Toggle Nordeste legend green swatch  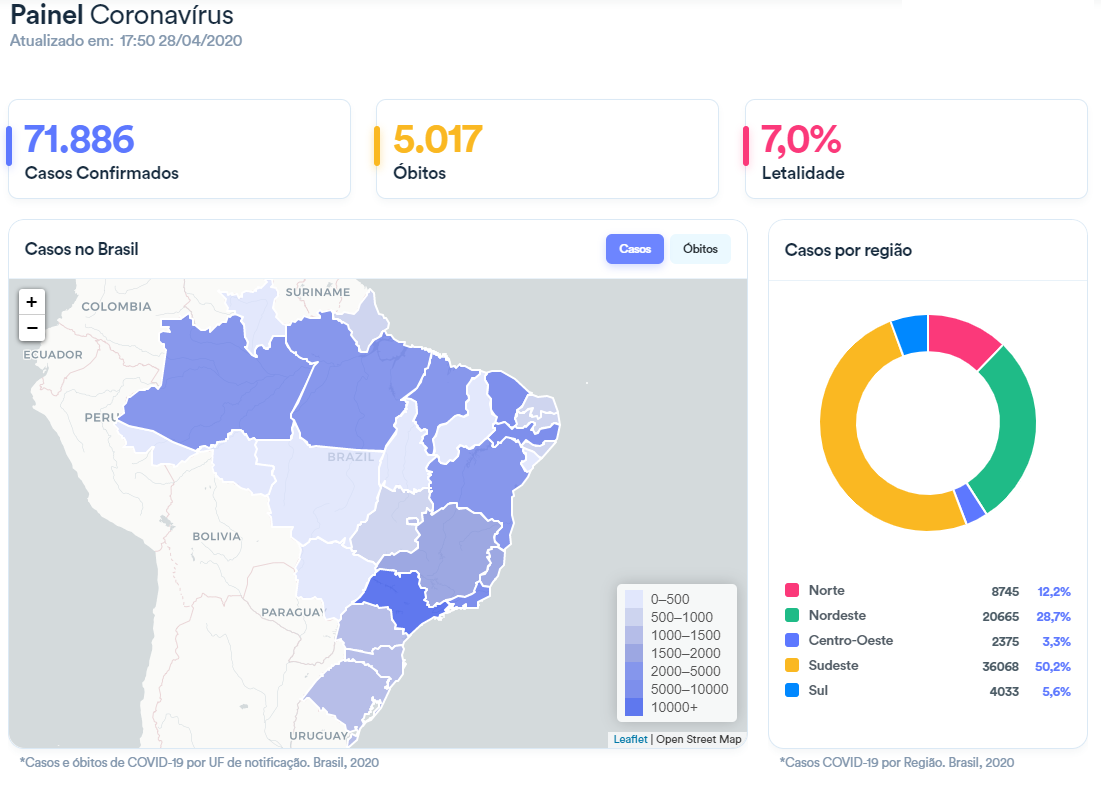pyautogui.click(x=792, y=616)
